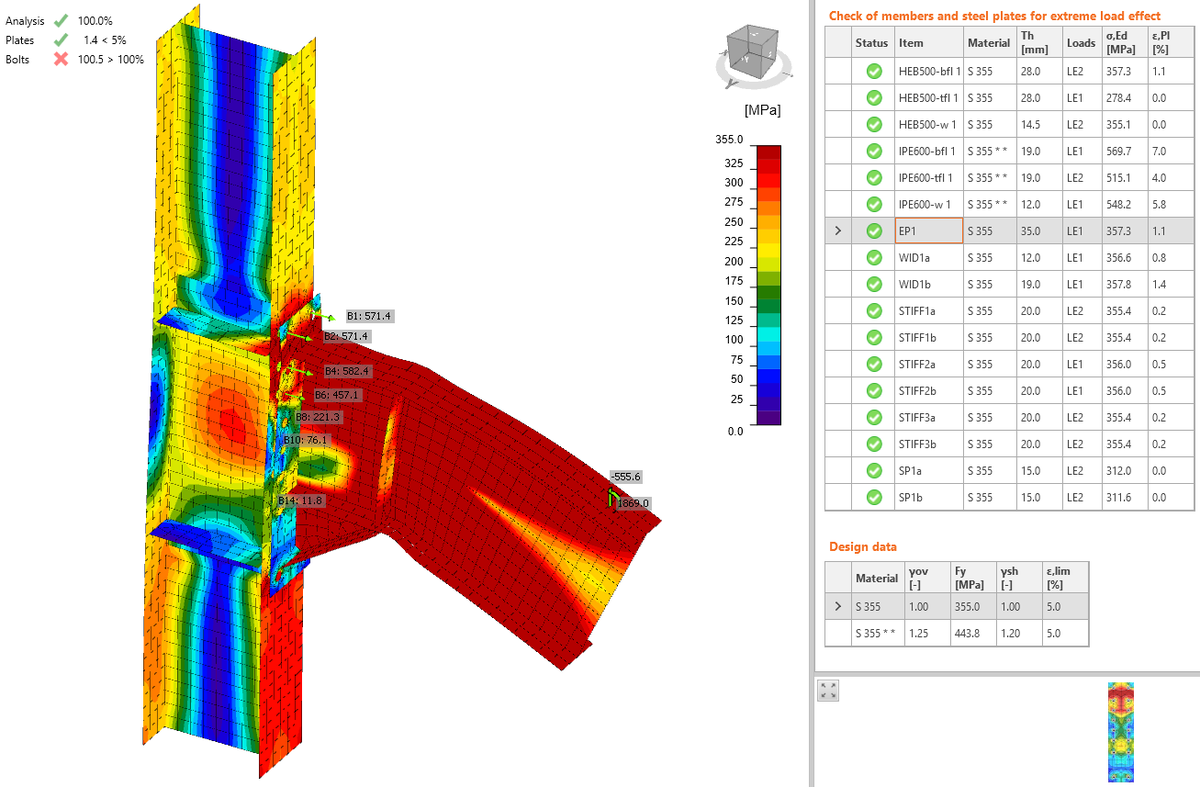Click the Th [mm] column header
The width and height of the screenshot is (1200, 787).
(x=1037, y=42)
